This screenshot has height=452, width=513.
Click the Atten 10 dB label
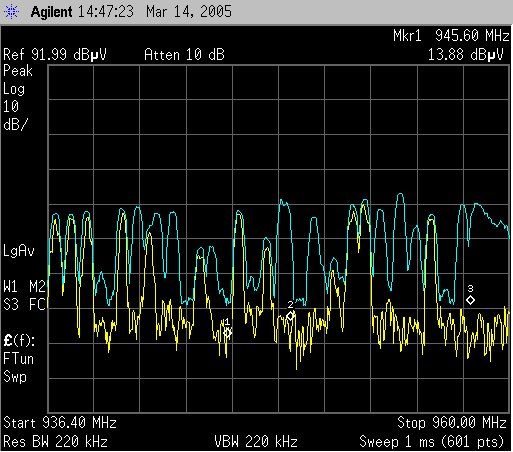click(184, 55)
